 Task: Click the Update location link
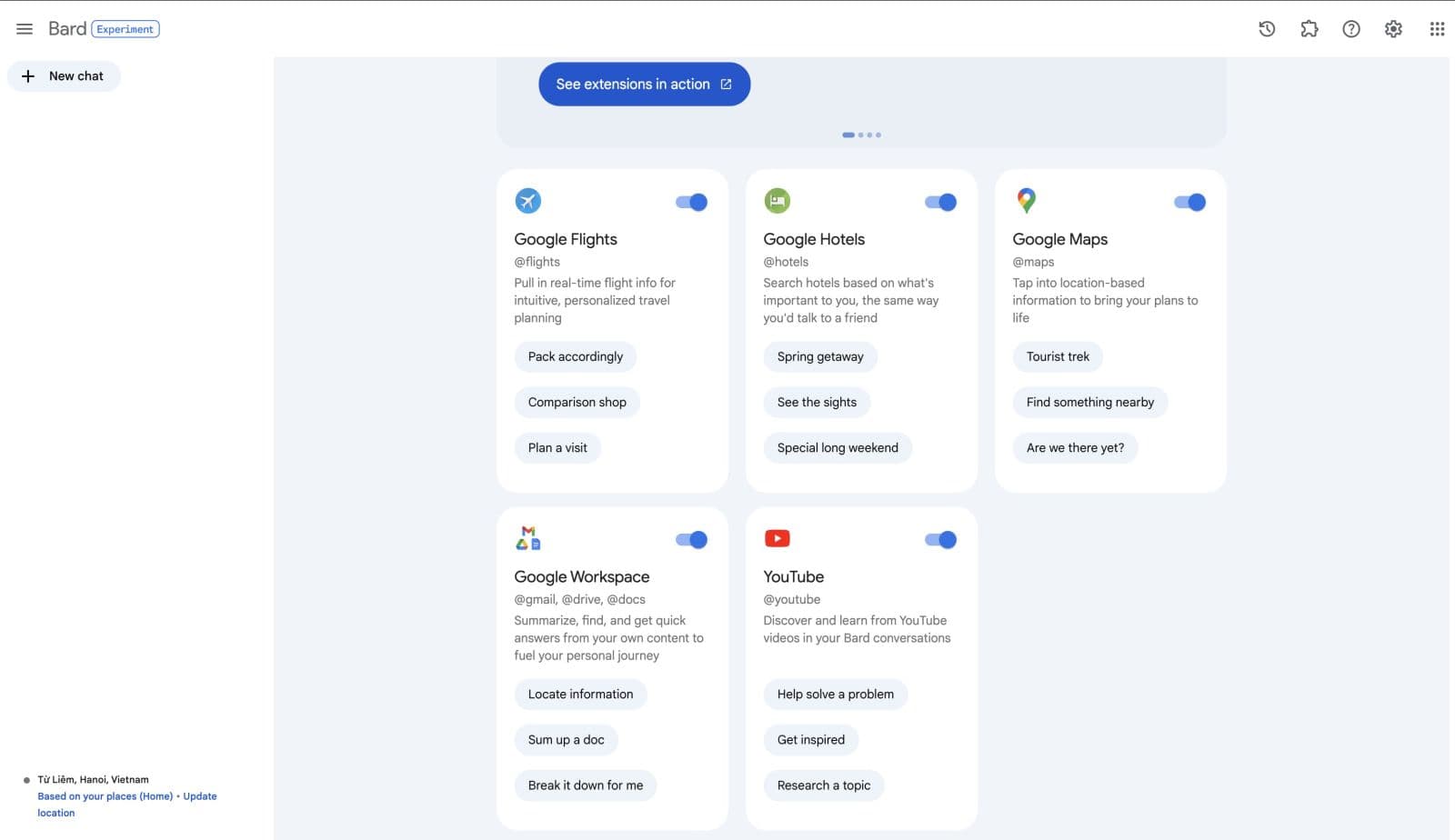tap(199, 795)
